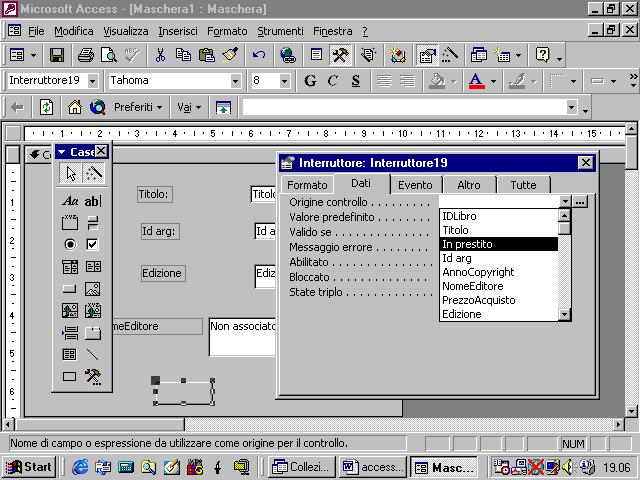Open the font size 8 dropdown
The image size is (640, 480).
[284, 81]
